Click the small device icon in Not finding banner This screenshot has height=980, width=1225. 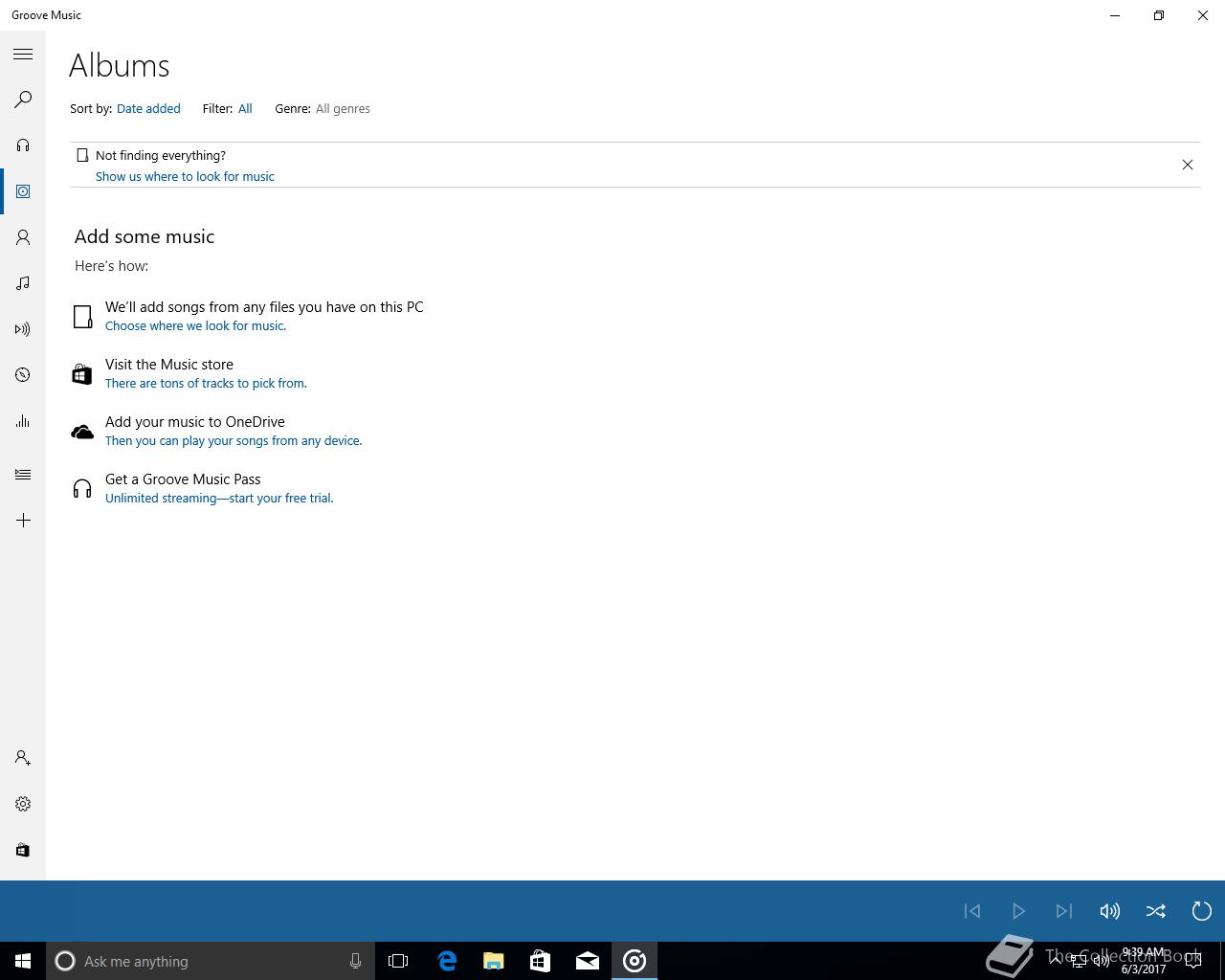click(82, 155)
